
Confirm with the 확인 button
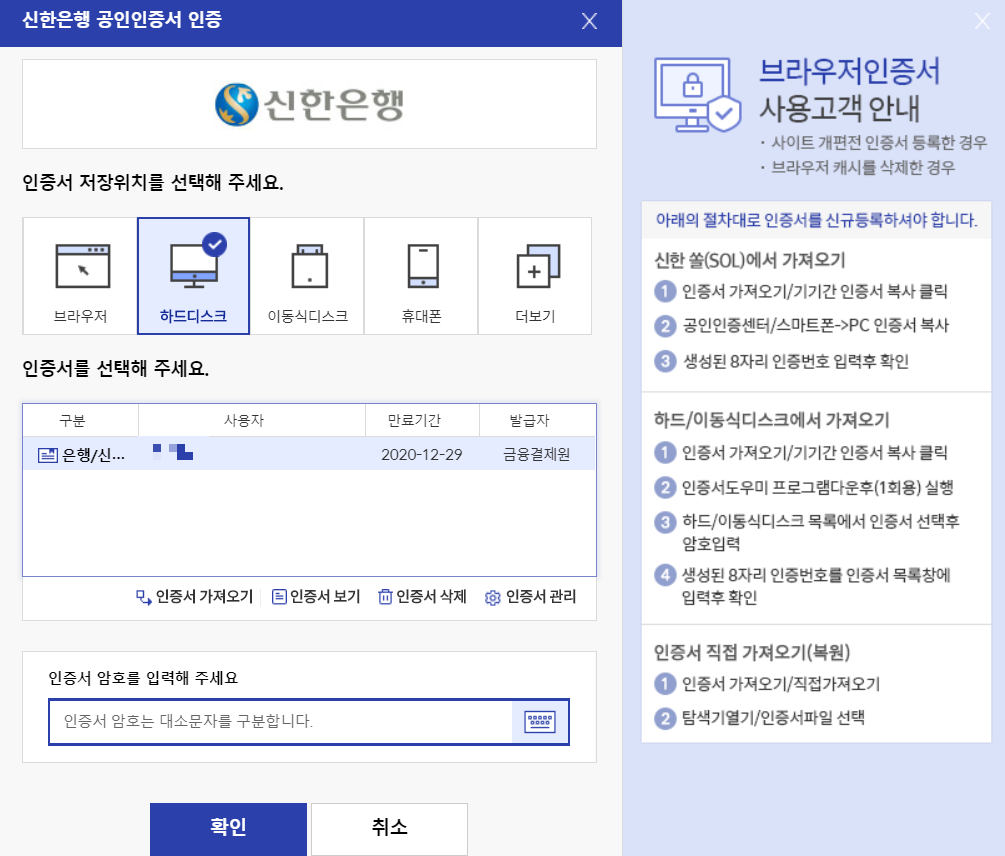coord(228,828)
